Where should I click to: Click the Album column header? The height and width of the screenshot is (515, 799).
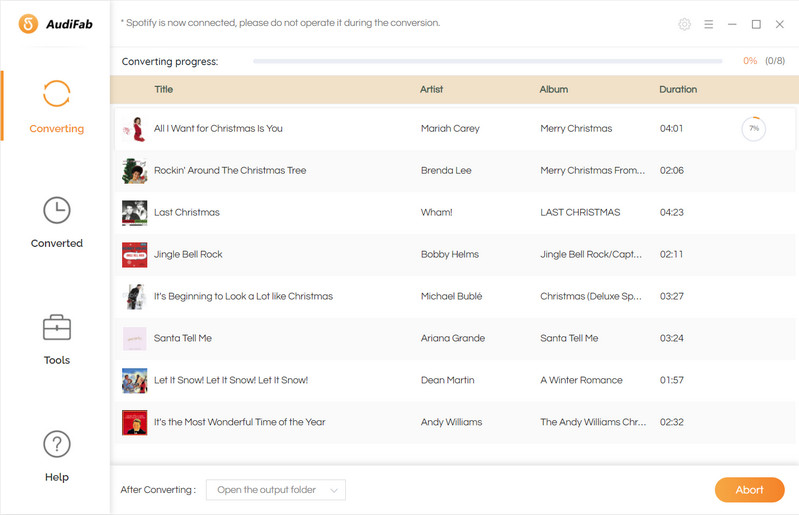pos(554,89)
